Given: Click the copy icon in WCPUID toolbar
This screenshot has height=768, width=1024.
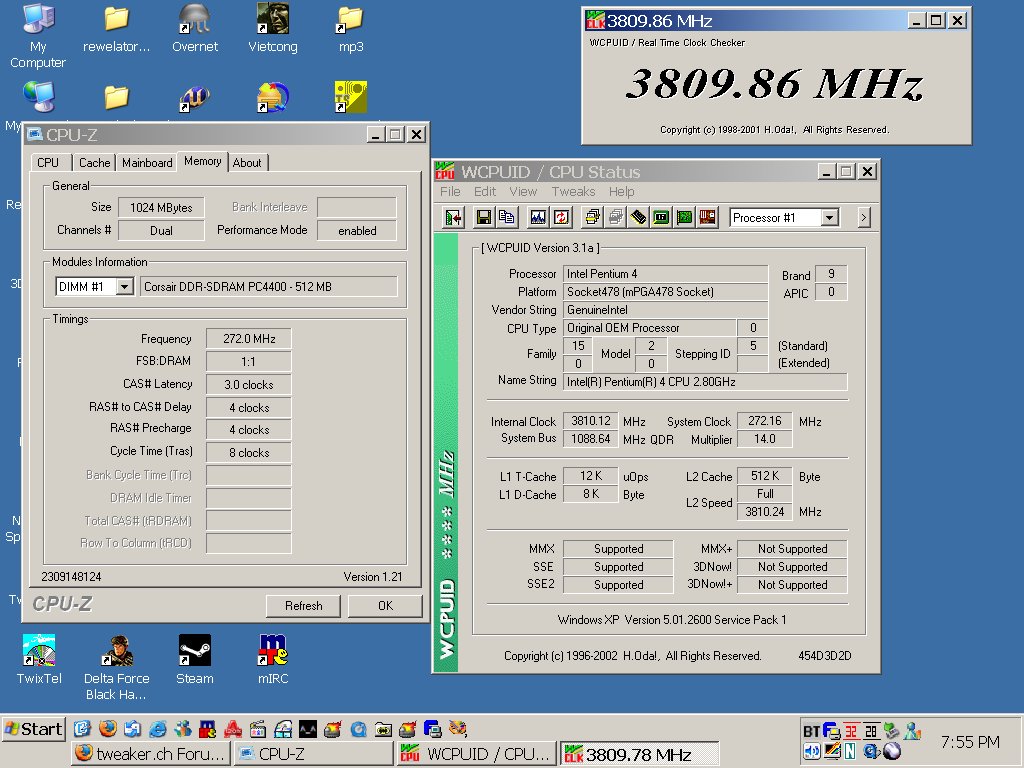Looking at the screenshot, I should pos(507,217).
